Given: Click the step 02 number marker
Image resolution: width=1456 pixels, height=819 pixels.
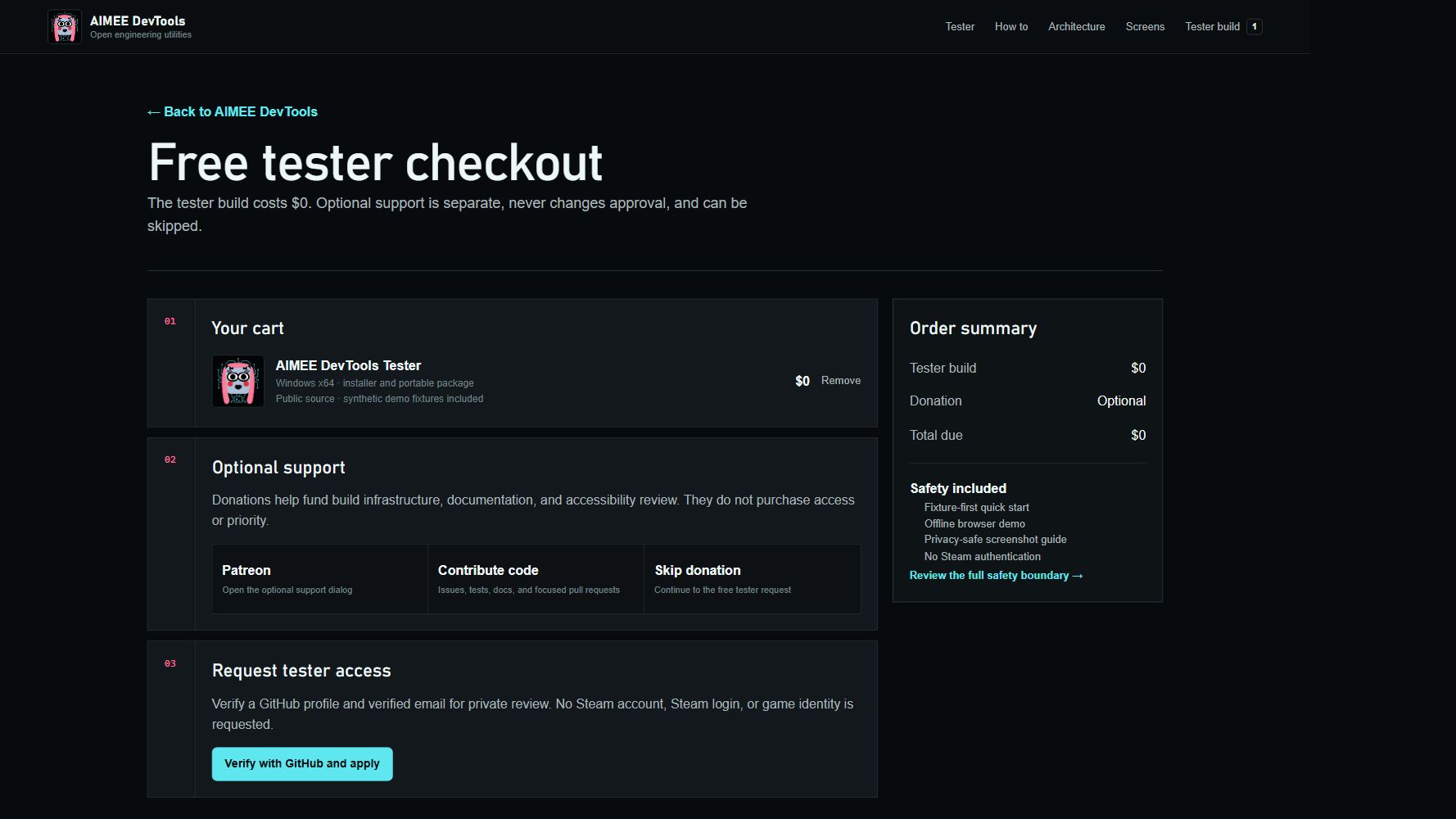Looking at the screenshot, I should (x=170, y=460).
